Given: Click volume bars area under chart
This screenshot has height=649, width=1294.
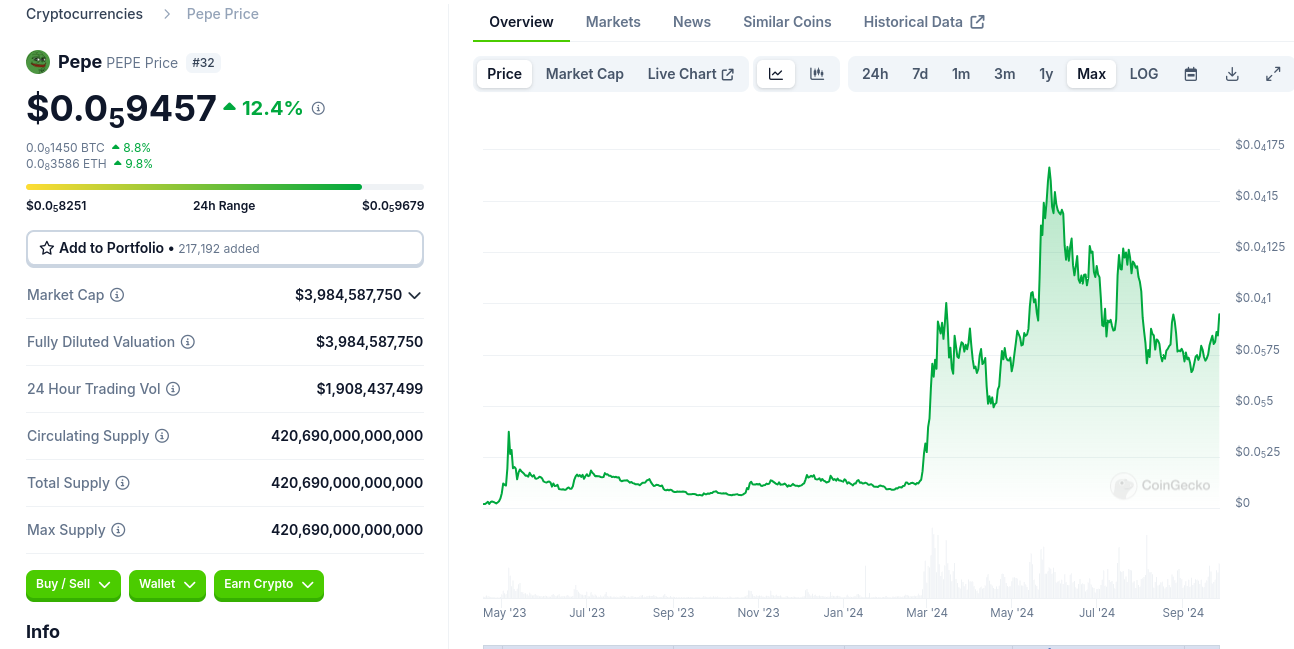Looking at the screenshot, I should 851,565.
